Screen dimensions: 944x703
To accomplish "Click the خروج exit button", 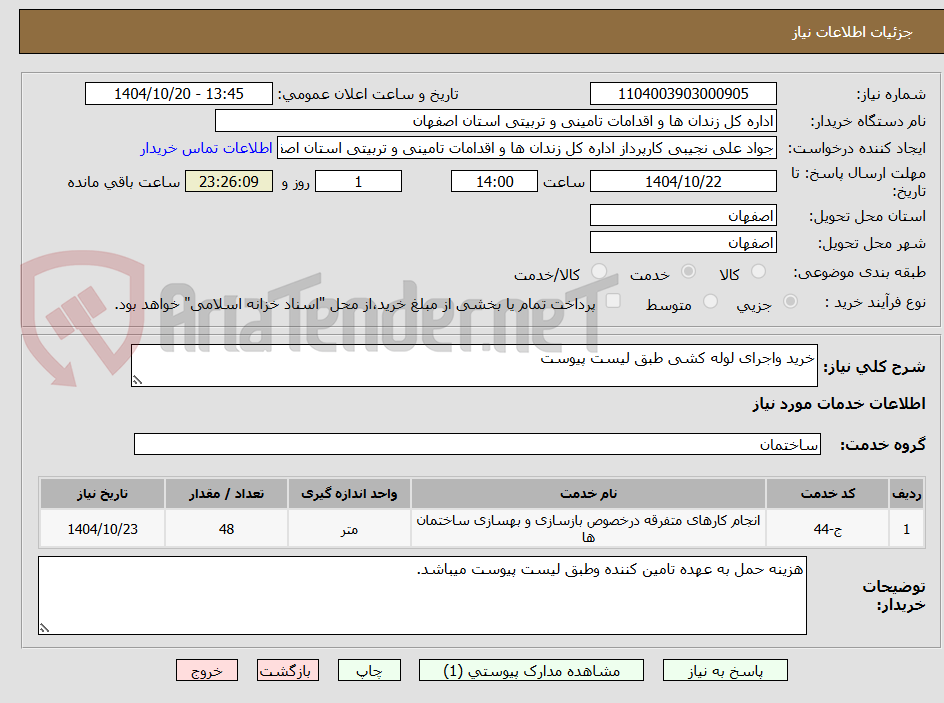I will pos(206,670).
